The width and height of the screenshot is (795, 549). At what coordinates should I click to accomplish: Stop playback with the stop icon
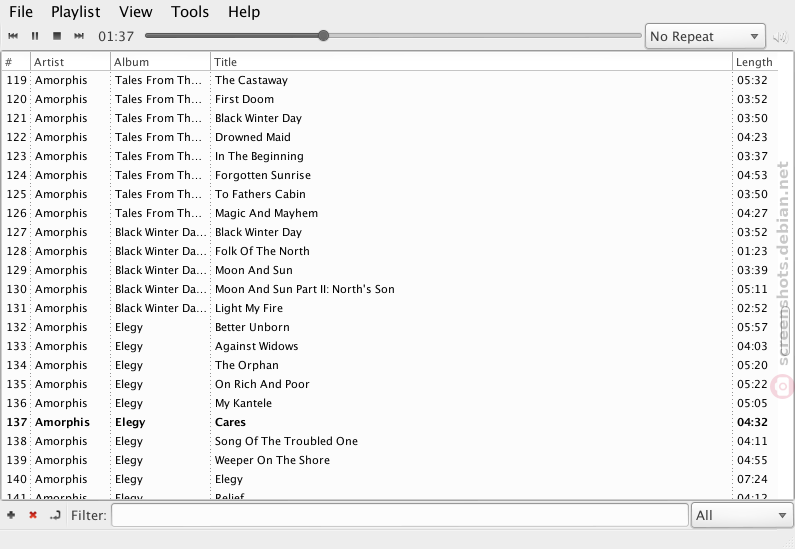pos(57,36)
